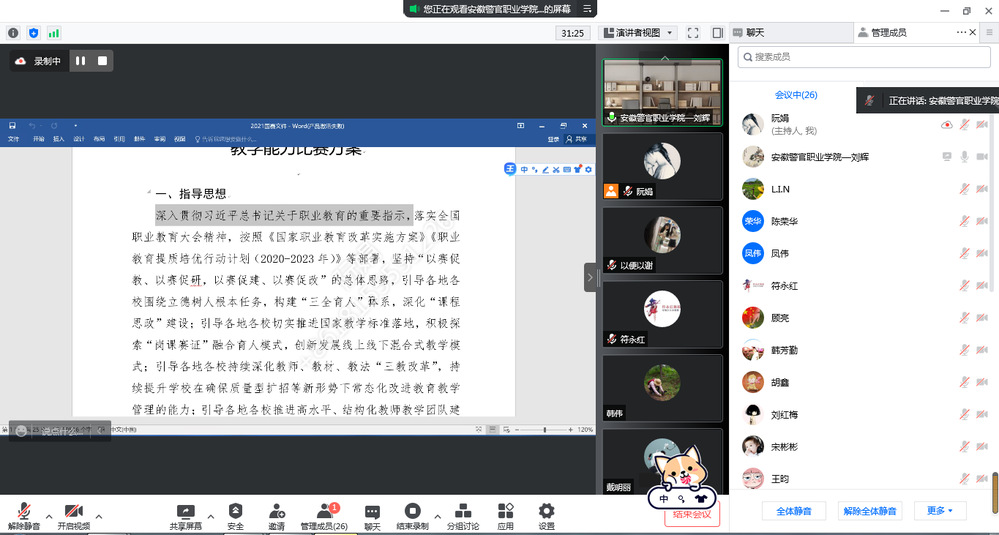Unmute microphone with 解除静音 button

click(x=23, y=512)
